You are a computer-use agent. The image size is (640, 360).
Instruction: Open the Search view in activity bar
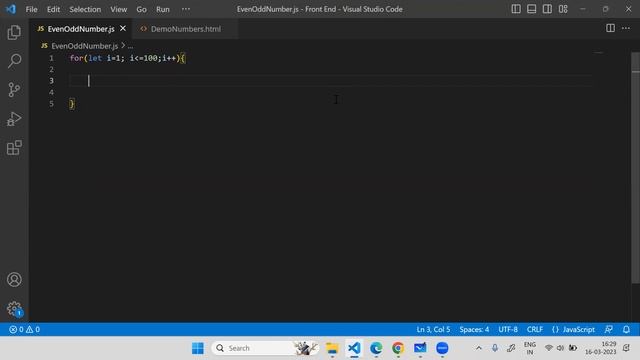tap(14, 61)
